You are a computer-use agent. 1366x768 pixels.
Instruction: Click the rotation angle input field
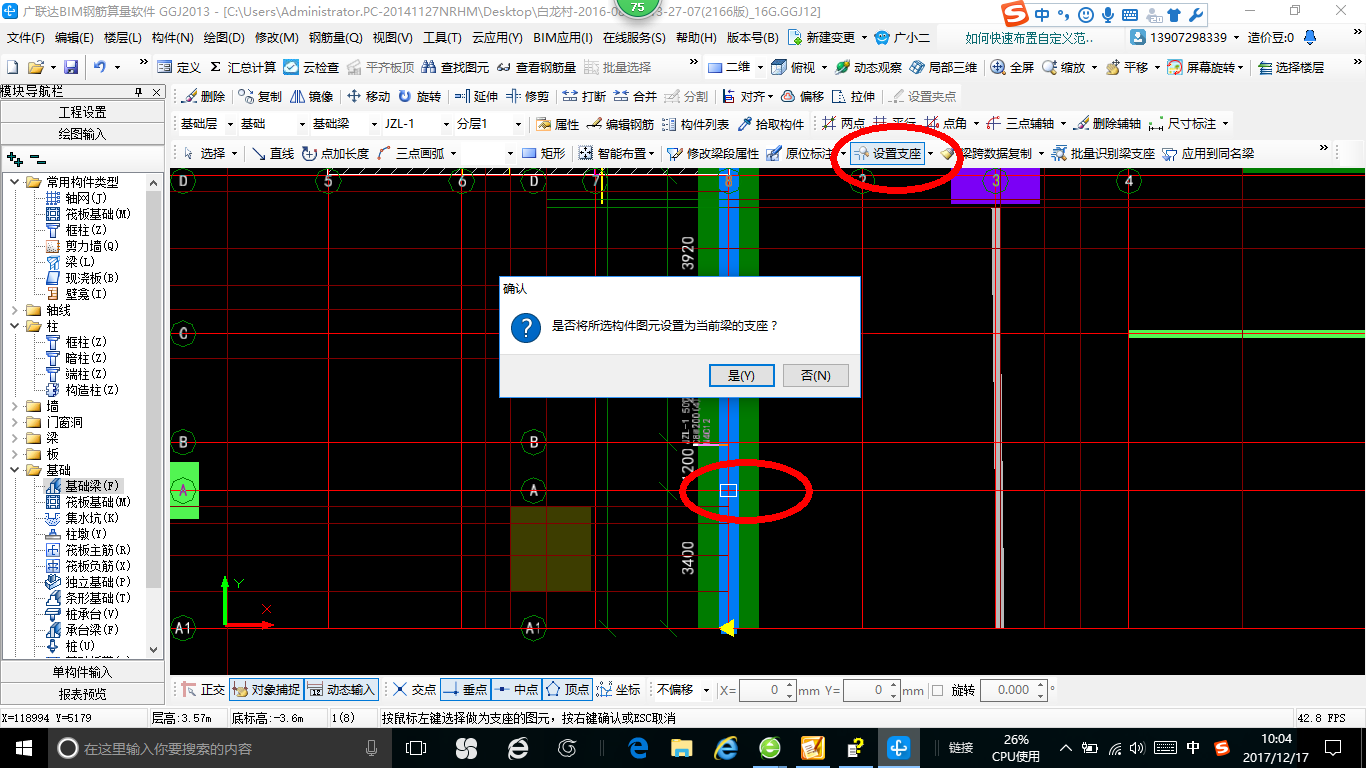(x=1013, y=690)
